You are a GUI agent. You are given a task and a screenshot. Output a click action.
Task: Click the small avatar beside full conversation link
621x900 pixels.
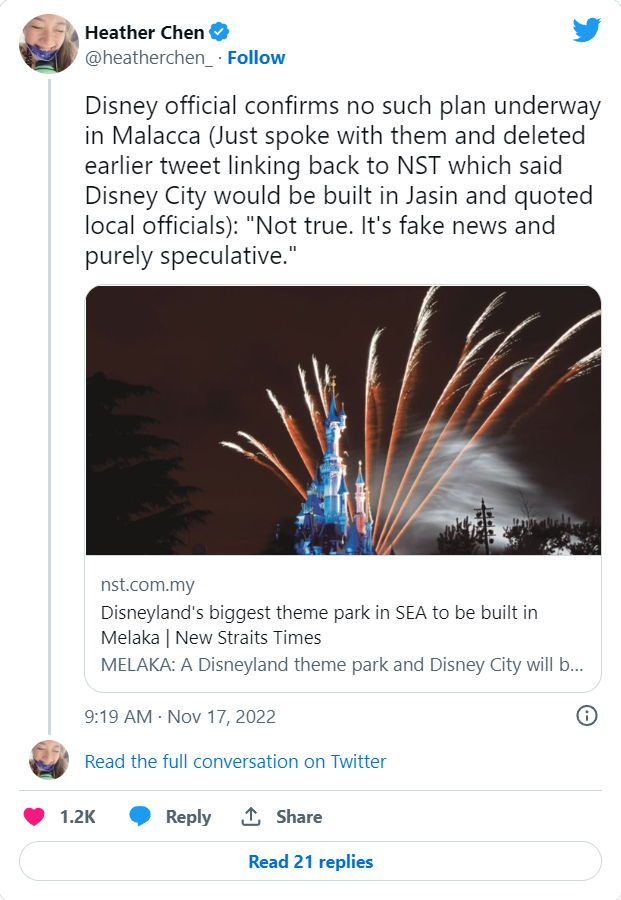click(x=49, y=760)
